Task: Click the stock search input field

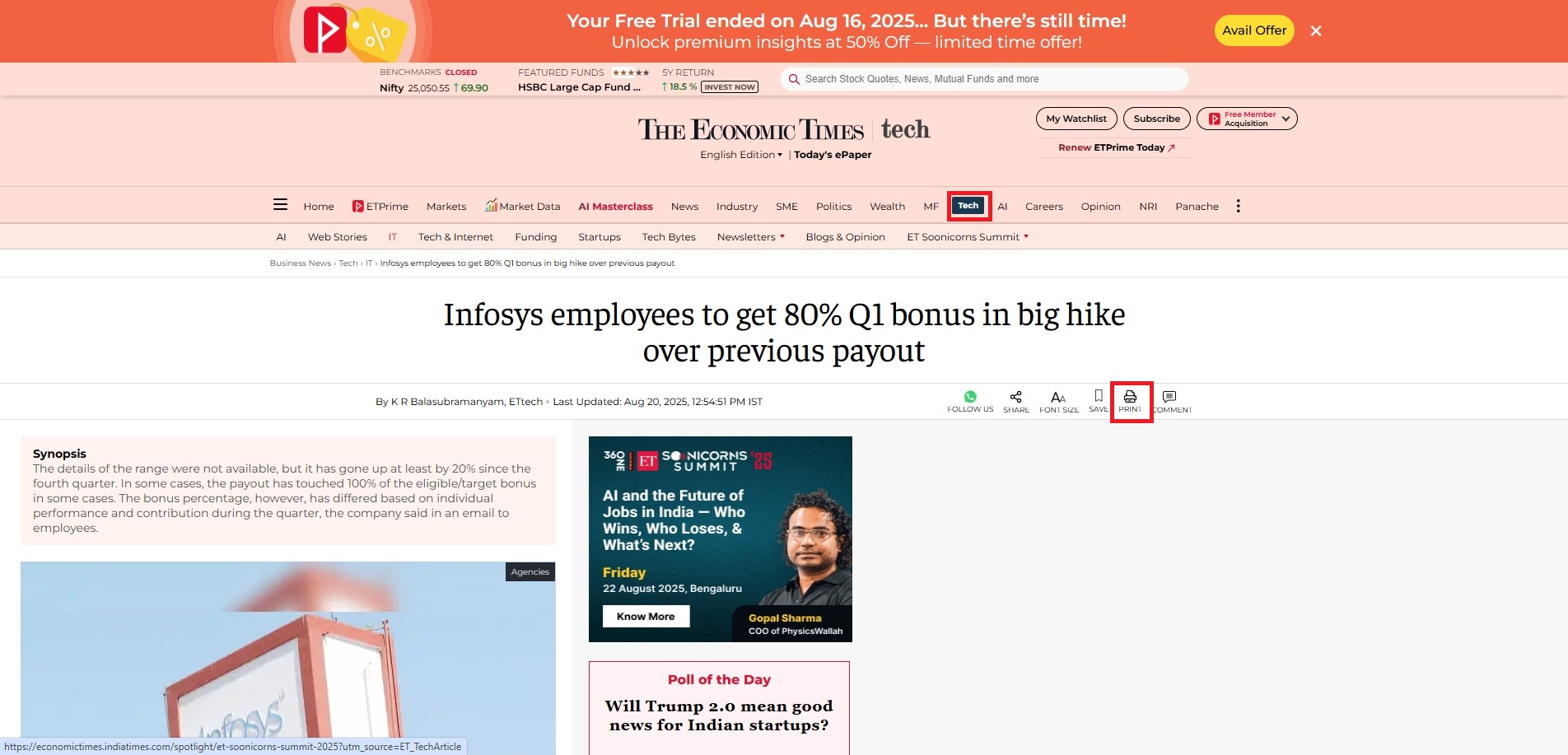Action: (x=984, y=79)
